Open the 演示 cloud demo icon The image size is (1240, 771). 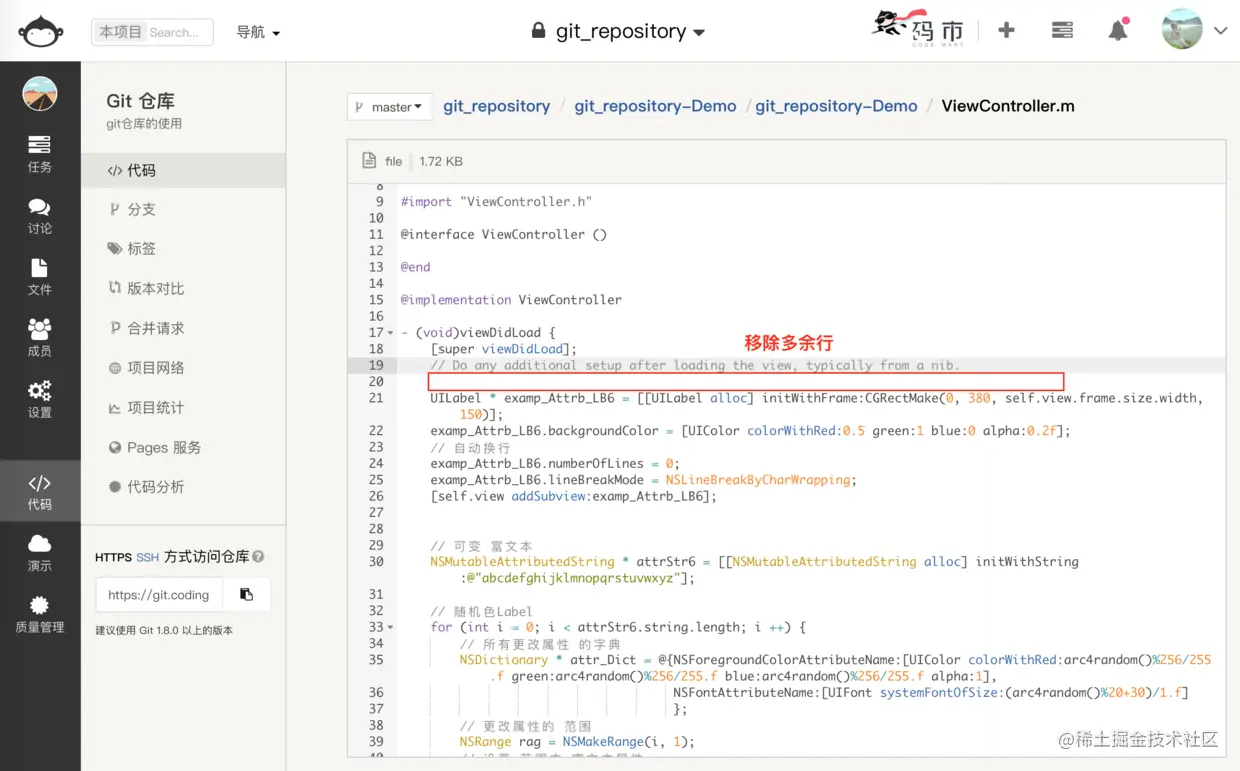click(x=39, y=553)
